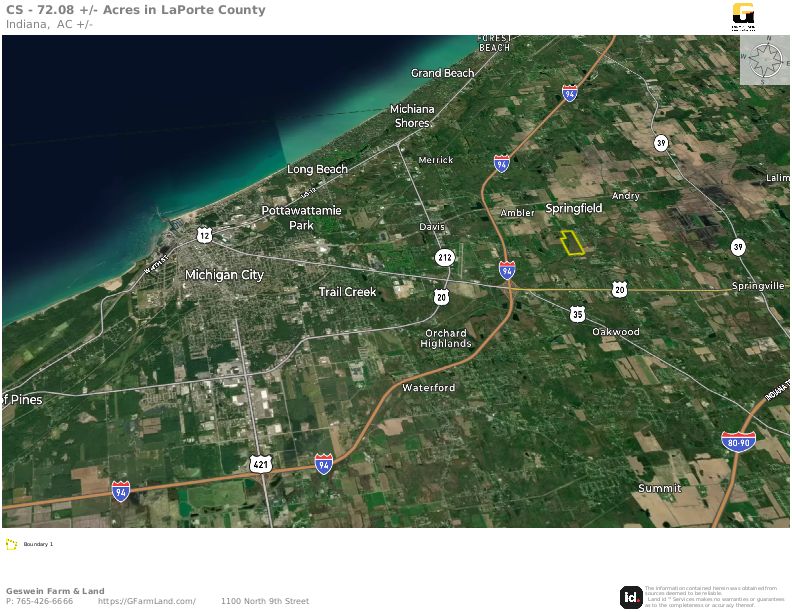Click the Geswein logo in the top right
Image resolution: width=792 pixels, height=612 pixels.
[744, 16]
